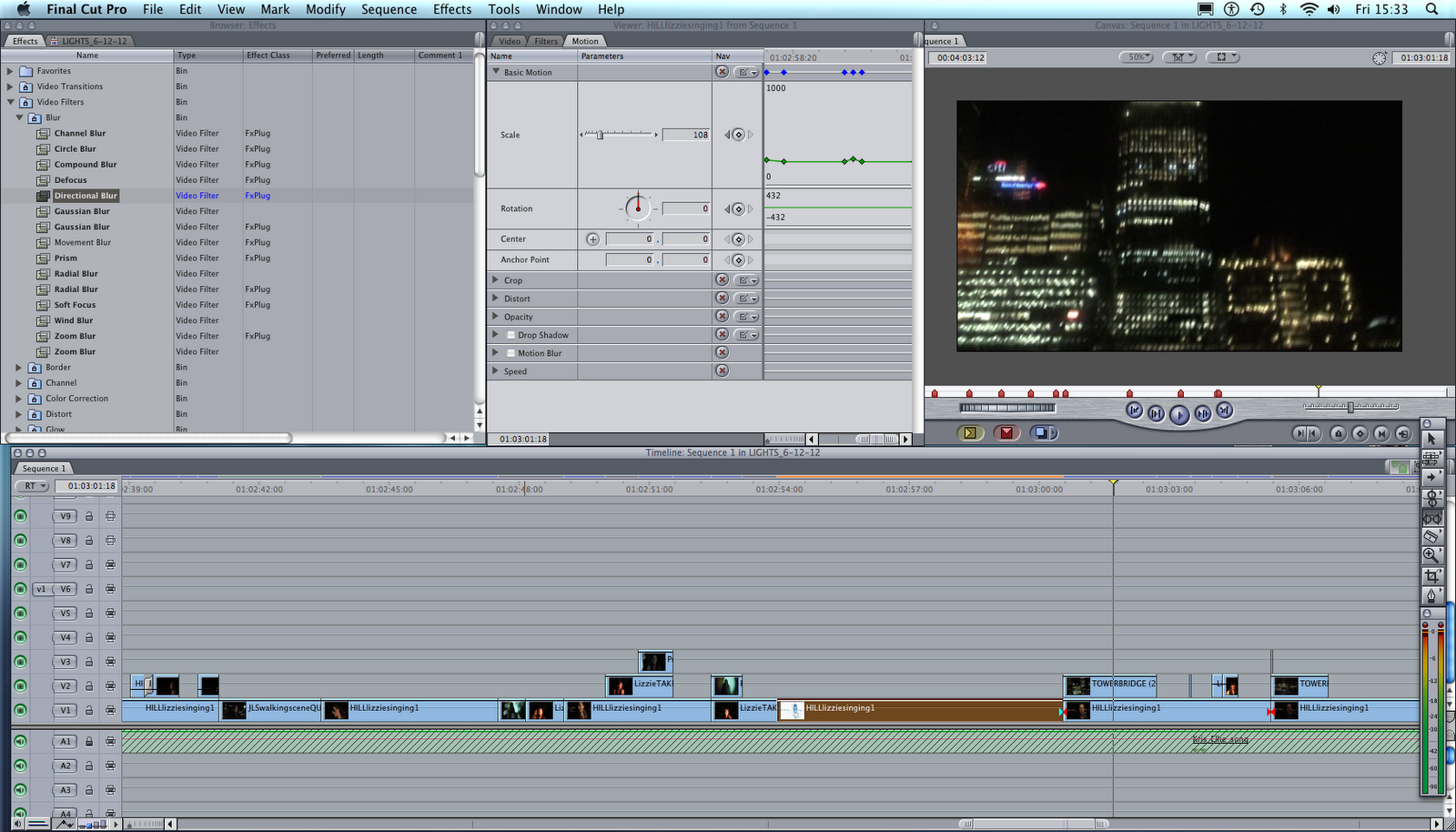The image size is (1456, 832).
Task: Lock the A2 audio track
Action: tap(89, 766)
